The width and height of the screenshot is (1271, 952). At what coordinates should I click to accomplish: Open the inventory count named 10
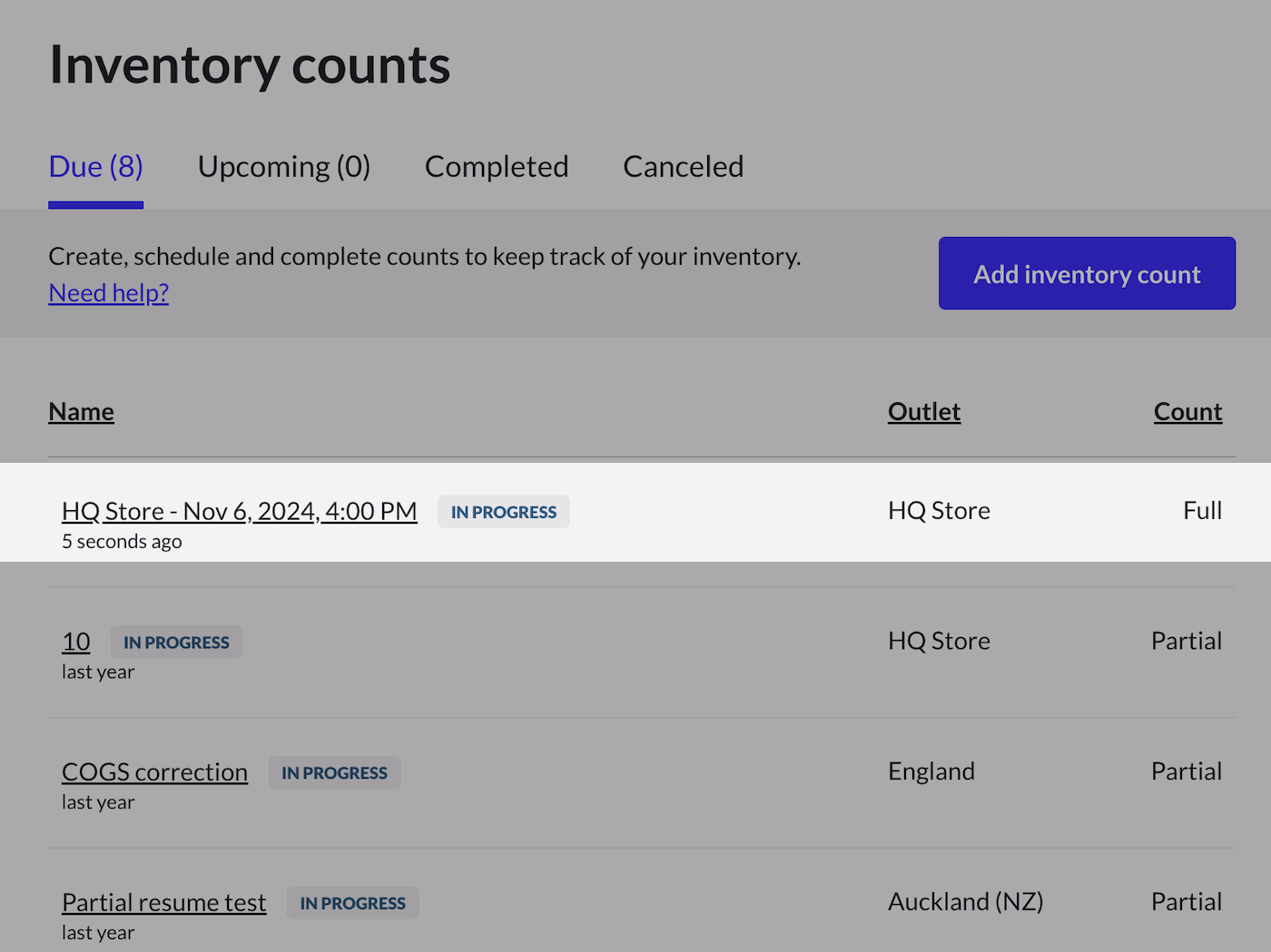[76, 642]
